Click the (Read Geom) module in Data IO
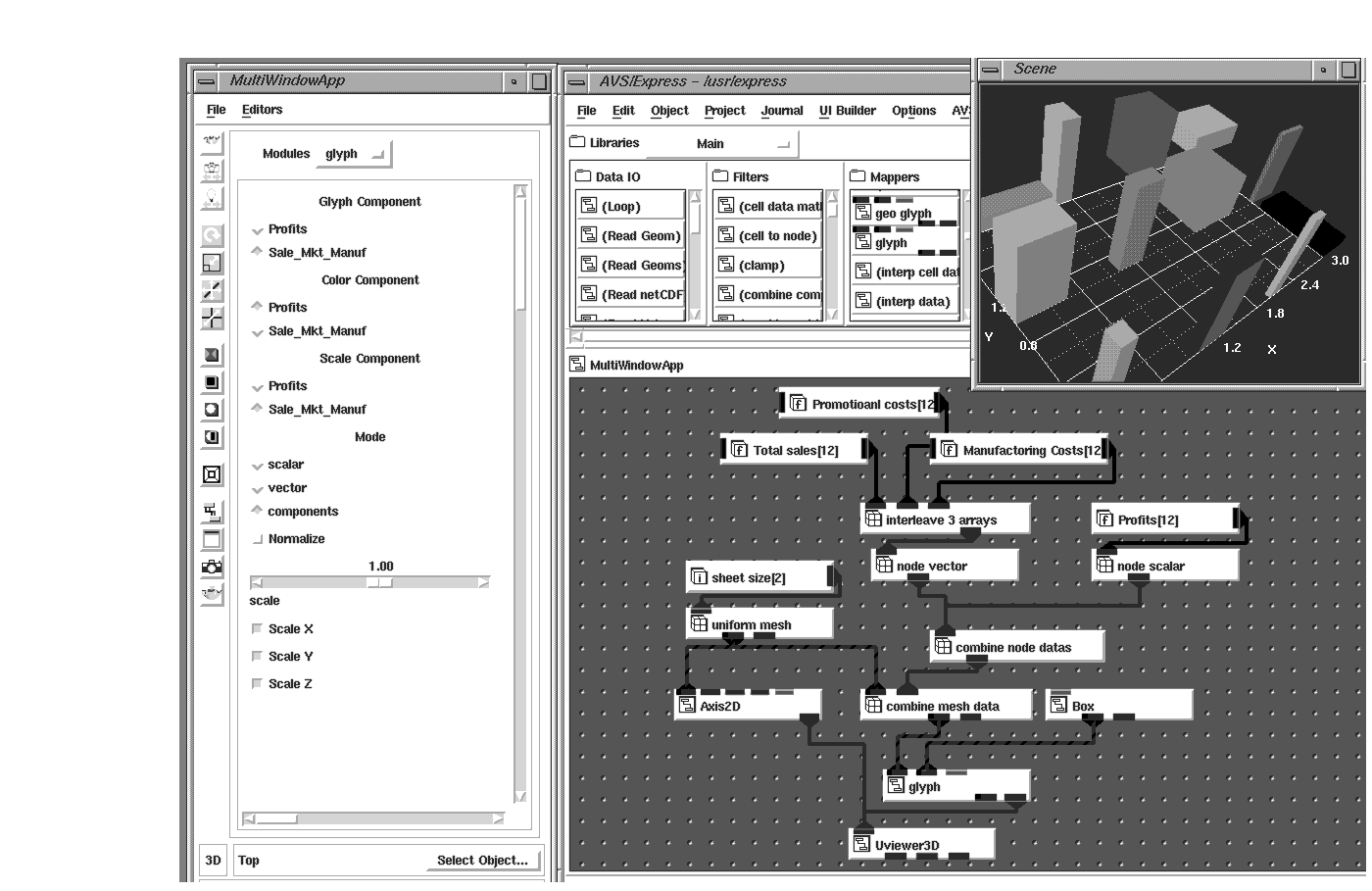Image resolution: width=1372 pixels, height=891 pixels. [640, 235]
